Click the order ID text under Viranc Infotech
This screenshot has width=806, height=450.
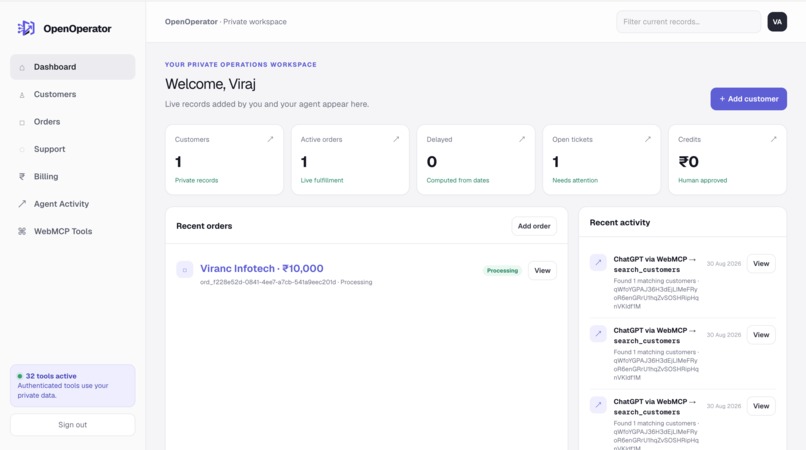click(267, 282)
